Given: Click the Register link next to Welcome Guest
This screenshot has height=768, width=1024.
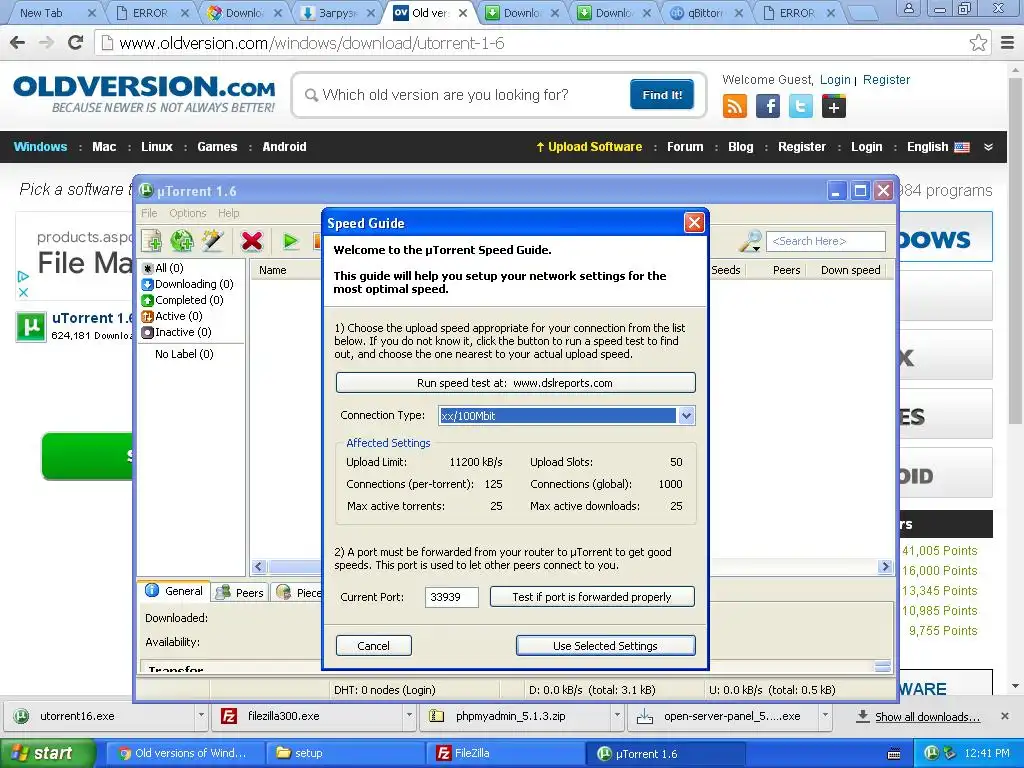Looking at the screenshot, I should [886, 80].
